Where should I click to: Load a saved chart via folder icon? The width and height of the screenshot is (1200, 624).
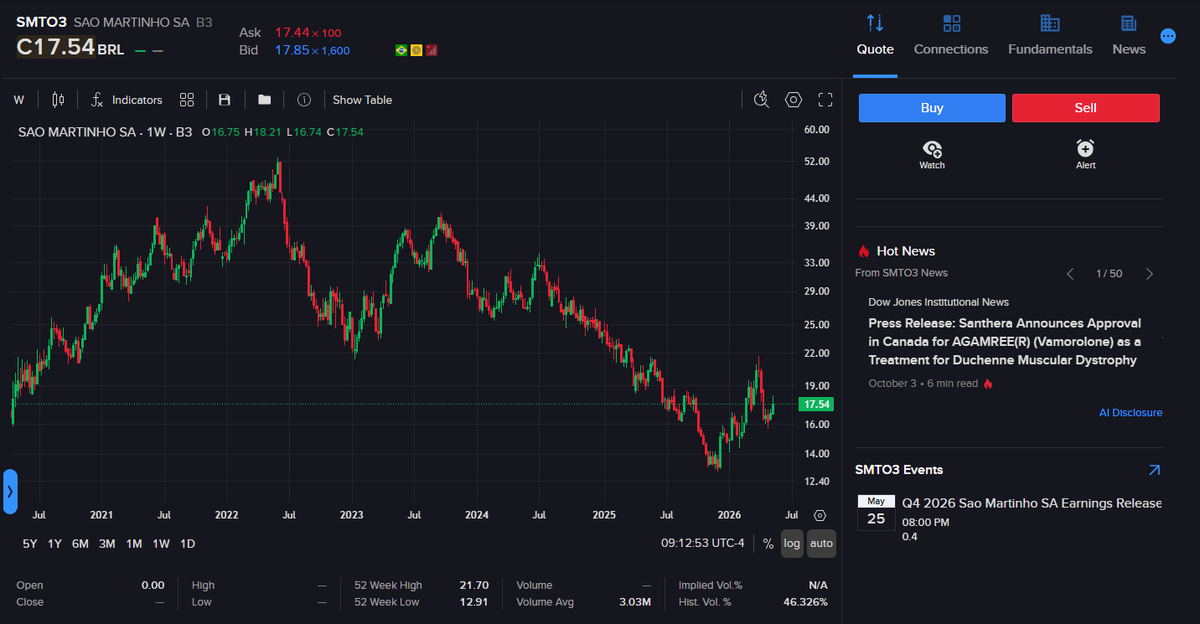(264, 100)
